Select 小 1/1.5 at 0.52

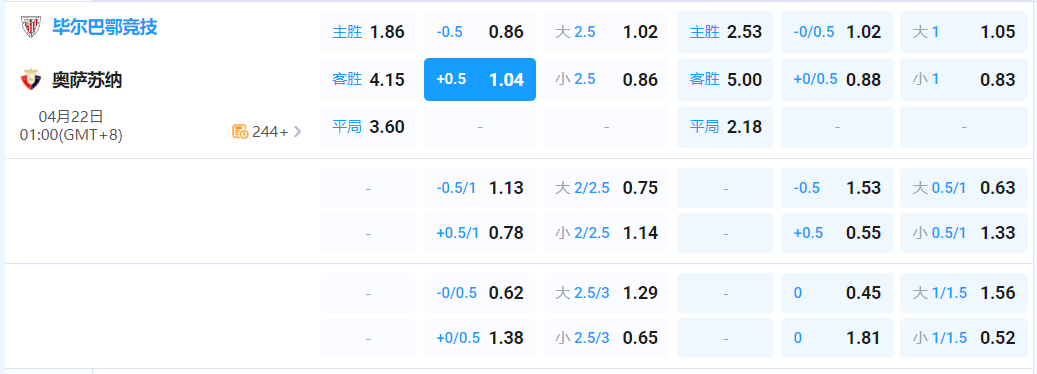pos(964,338)
